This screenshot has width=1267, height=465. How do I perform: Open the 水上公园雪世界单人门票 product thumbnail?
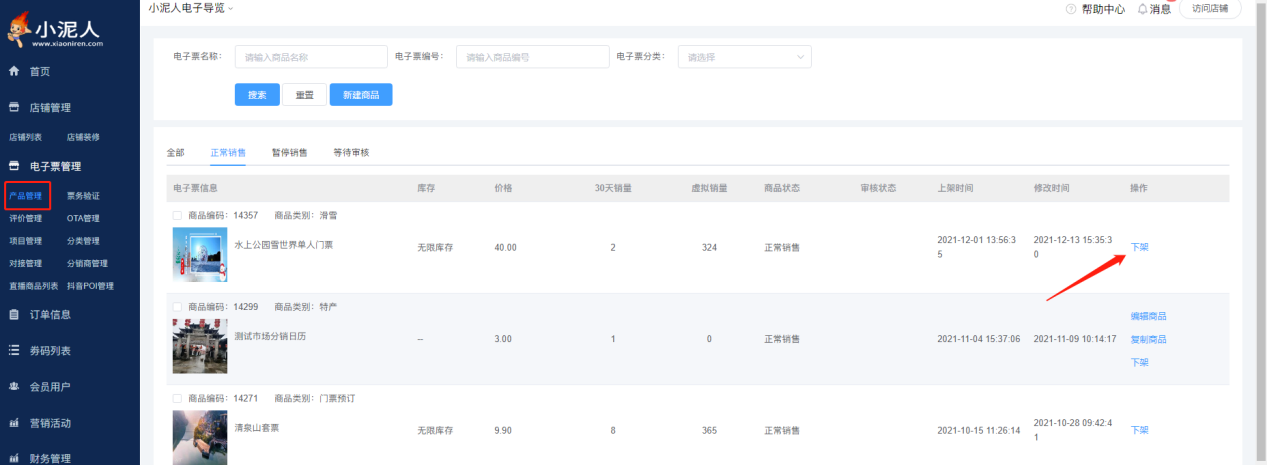coord(200,254)
